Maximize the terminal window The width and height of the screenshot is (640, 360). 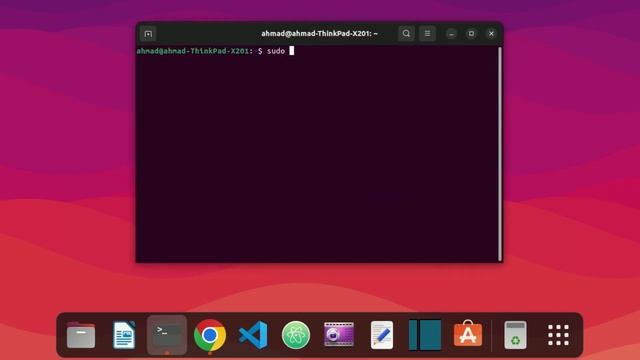click(471, 33)
